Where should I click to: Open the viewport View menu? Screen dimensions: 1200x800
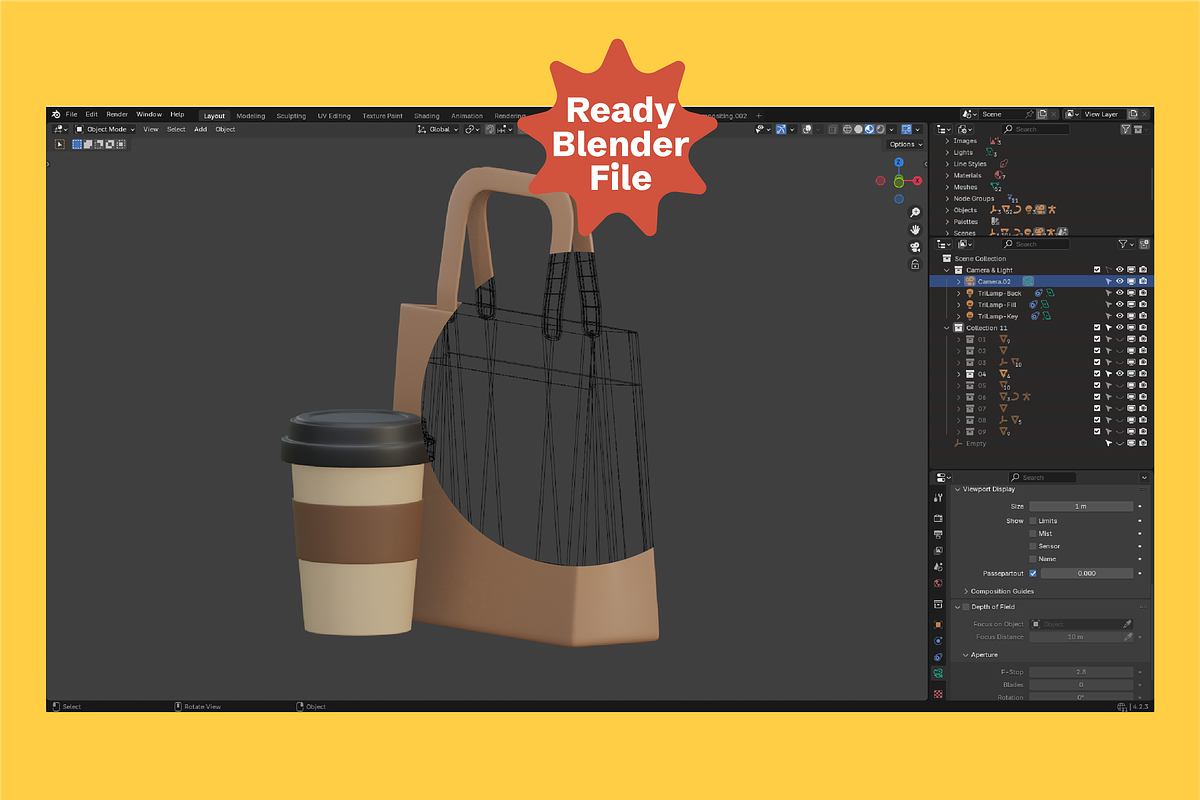click(151, 129)
